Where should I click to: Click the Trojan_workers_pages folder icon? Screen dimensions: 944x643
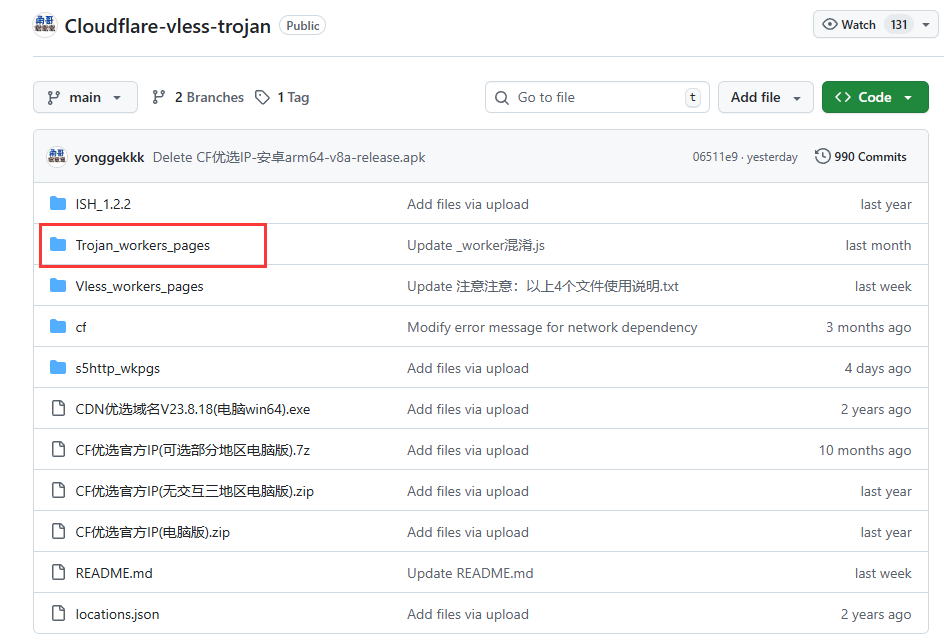point(58,245)
